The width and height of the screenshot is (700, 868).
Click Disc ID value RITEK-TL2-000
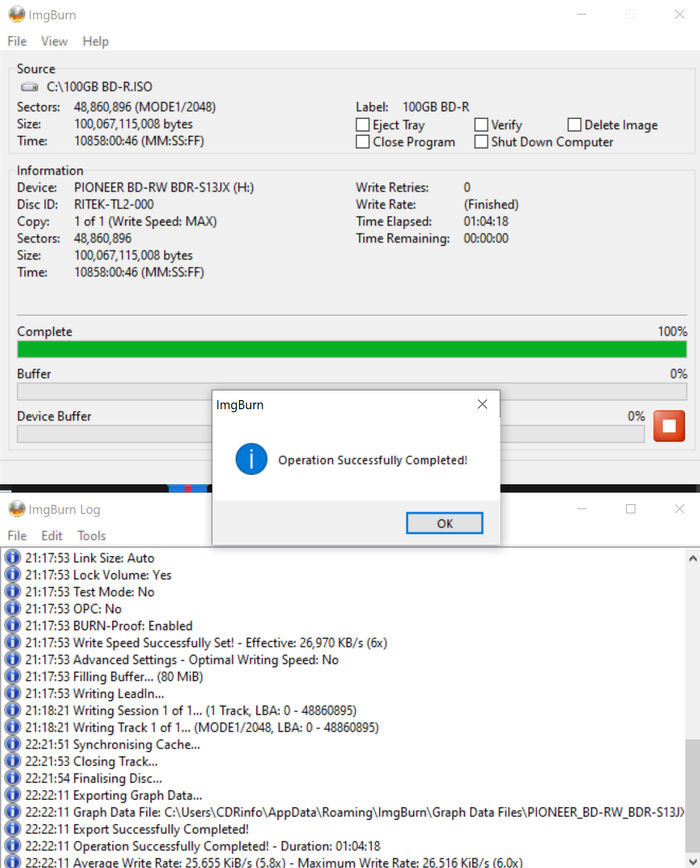[114, 205]
